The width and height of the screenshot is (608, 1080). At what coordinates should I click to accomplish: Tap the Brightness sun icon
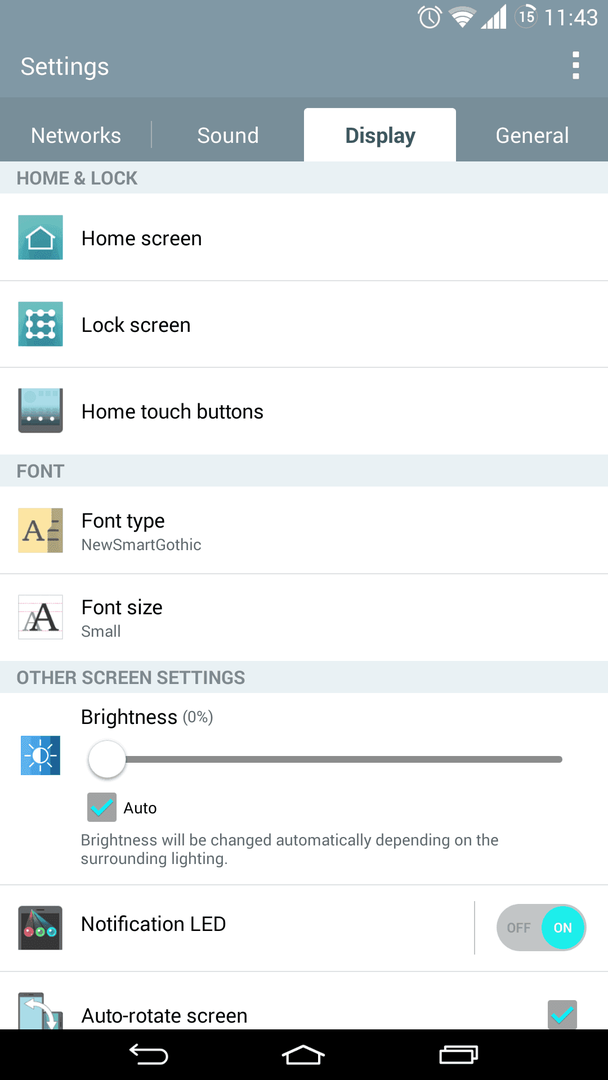[41, 756]
